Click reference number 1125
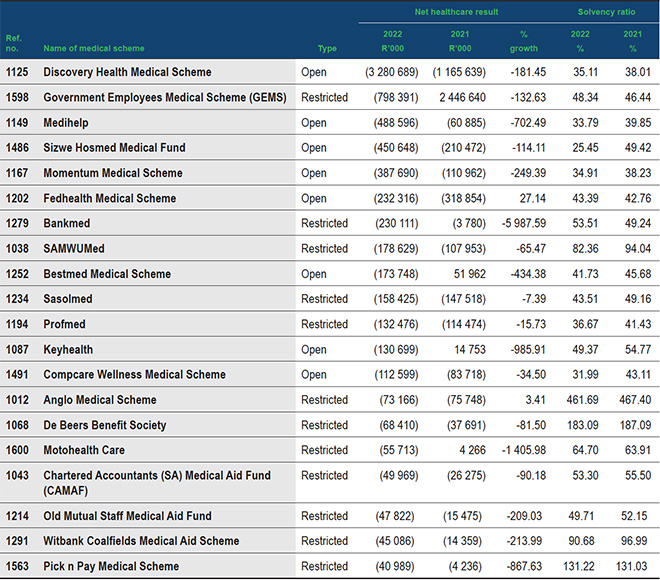Image resolution: width=660 pixels, height=580 pixels. click(x=17, y=72)
